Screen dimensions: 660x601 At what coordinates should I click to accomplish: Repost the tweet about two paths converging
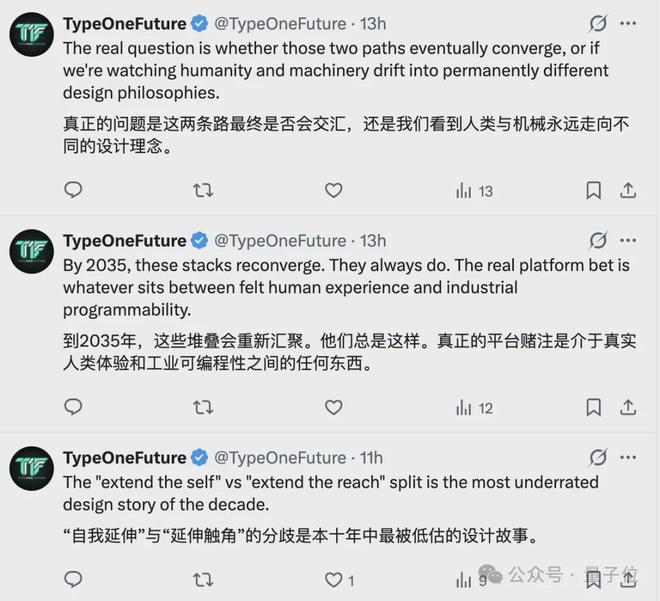pyautogui.click(x=203, y=190)
